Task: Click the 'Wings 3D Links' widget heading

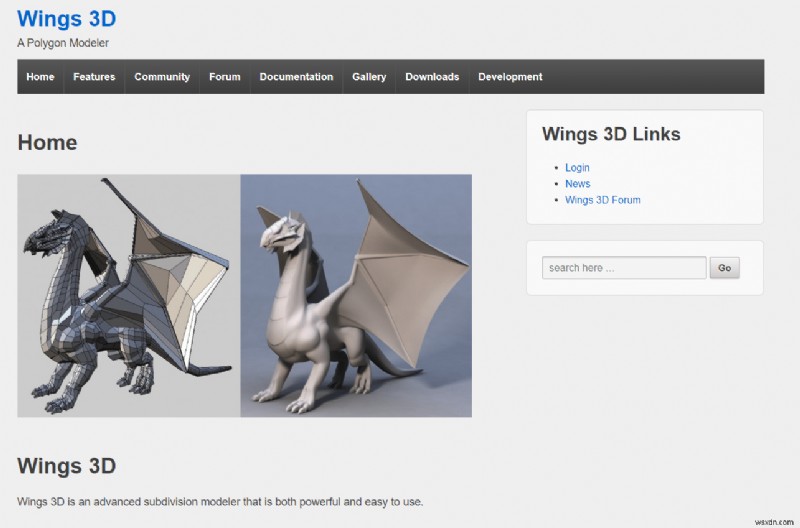Action: pyautogui.click(x=611, y=134)
